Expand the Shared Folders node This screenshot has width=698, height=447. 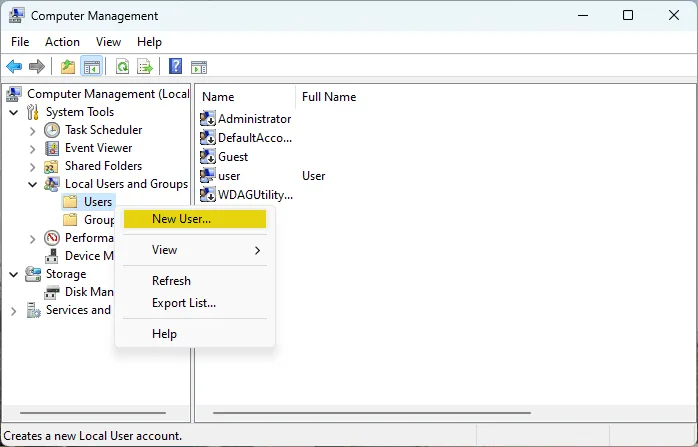pyautogui.click(x=32, y=167)
